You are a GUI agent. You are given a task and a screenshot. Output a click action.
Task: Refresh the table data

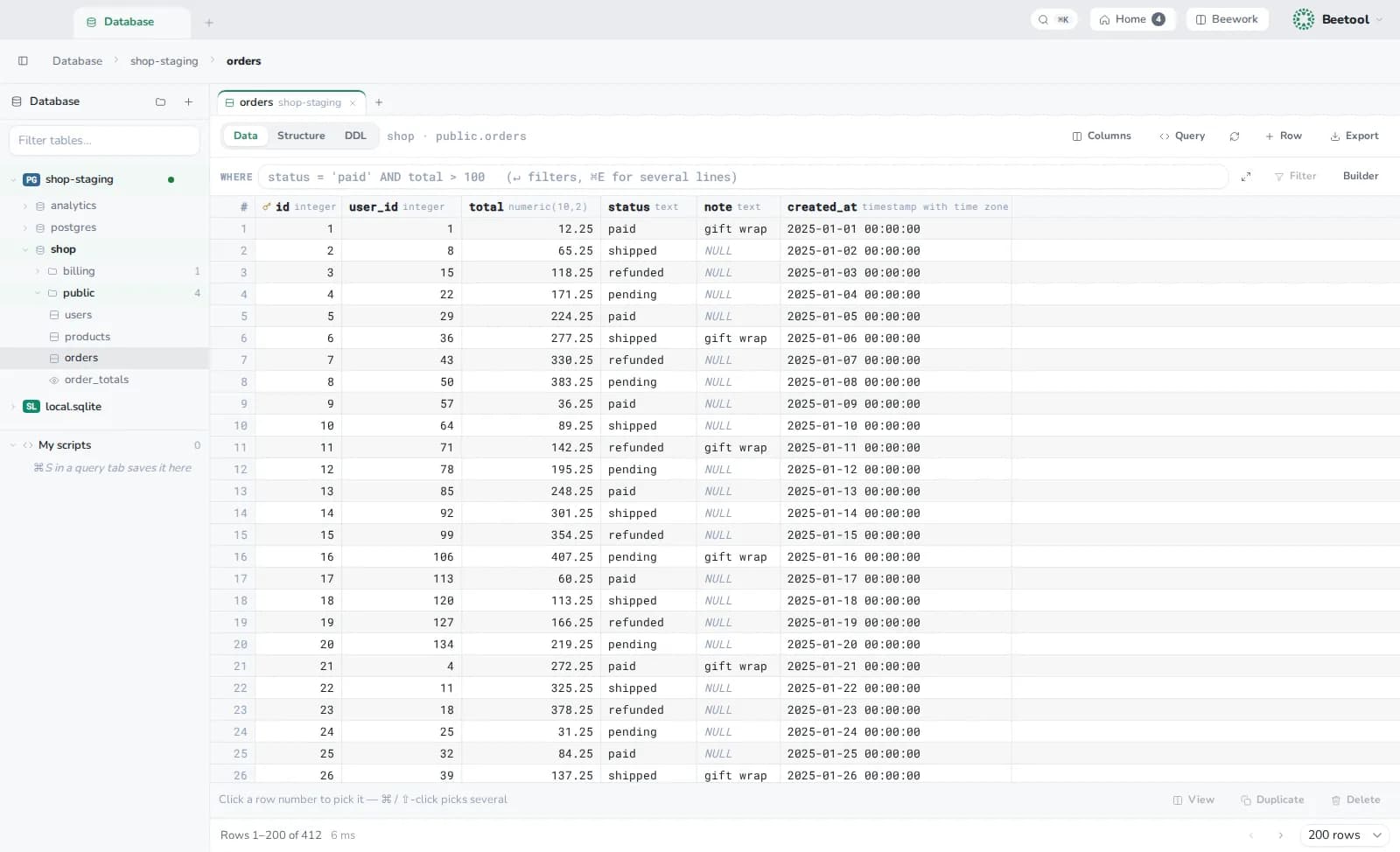(1235, 136)
